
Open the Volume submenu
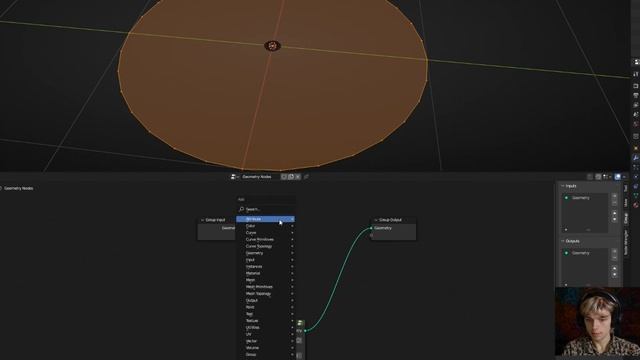pos(265,348)
